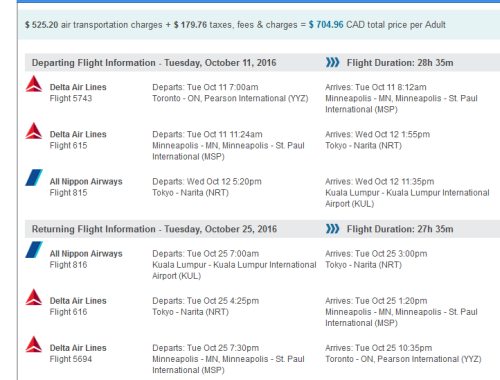Screen dimensions: 500x380
Task: Click the blue arrows icon next to 28h 35m duration
Action: coord(332,62)
